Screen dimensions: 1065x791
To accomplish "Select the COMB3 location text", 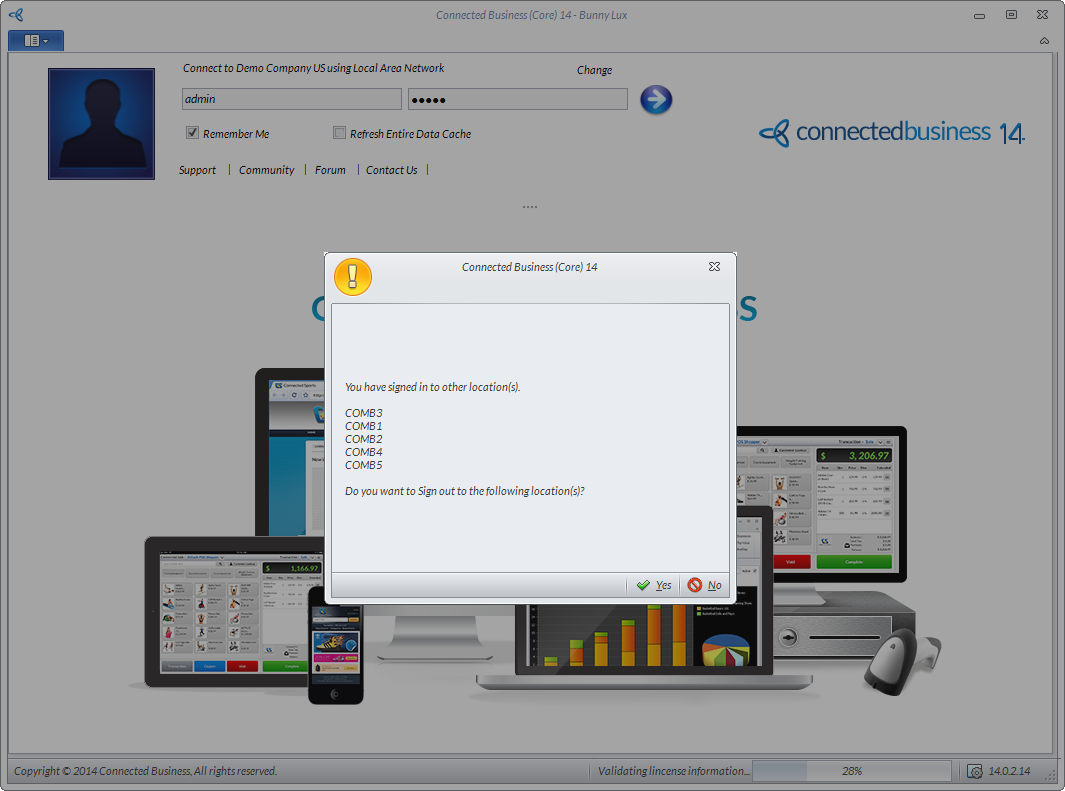I will [x=363, y=413].
